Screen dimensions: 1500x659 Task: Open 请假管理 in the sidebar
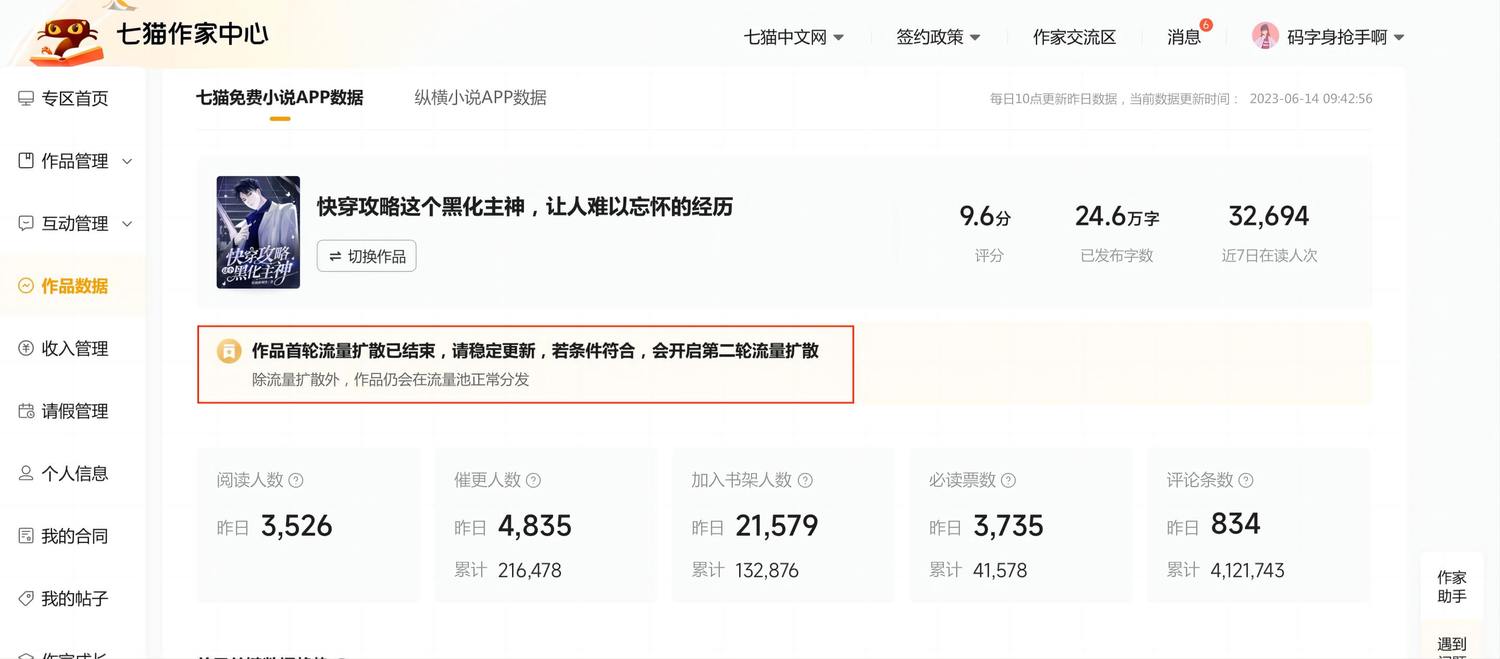click(73, 411)
